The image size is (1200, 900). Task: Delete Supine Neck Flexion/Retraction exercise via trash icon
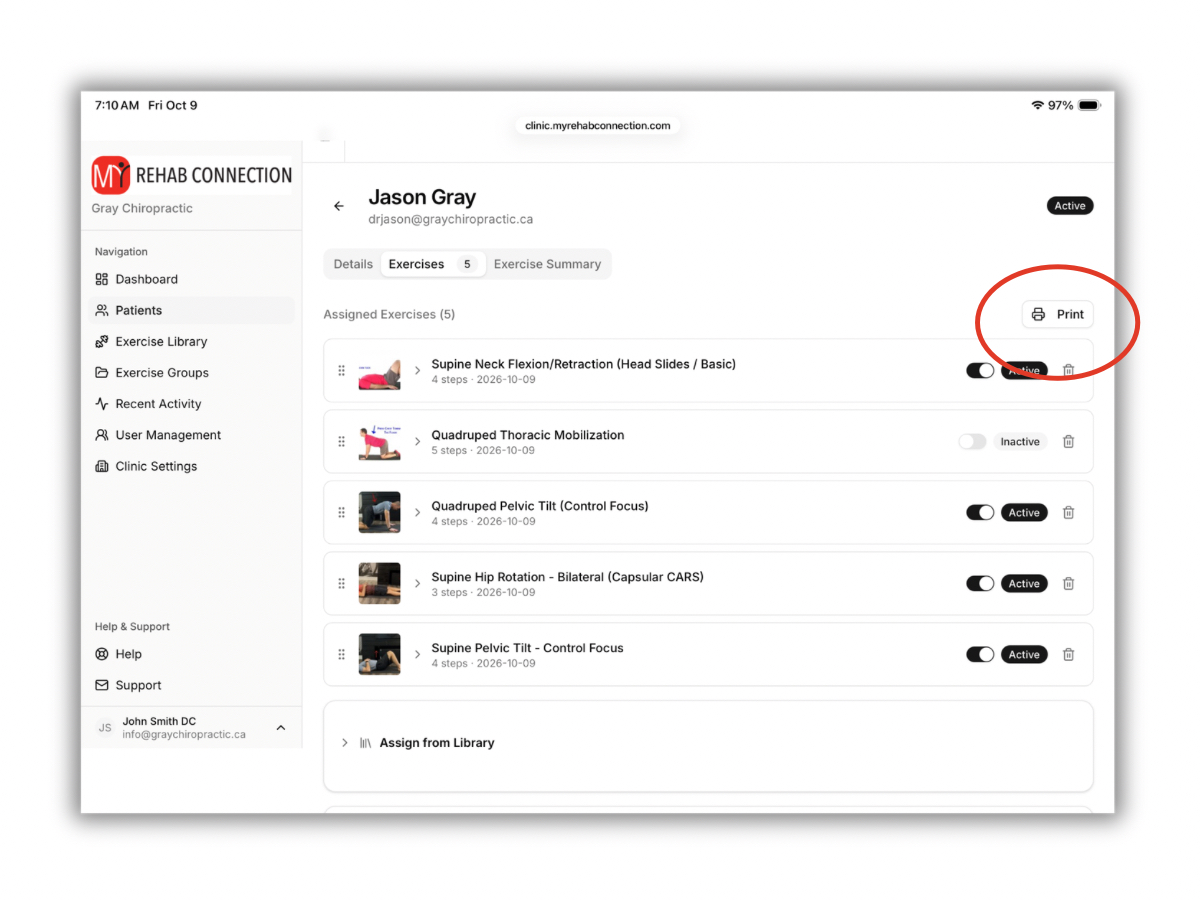click(x=1068, y=370)
